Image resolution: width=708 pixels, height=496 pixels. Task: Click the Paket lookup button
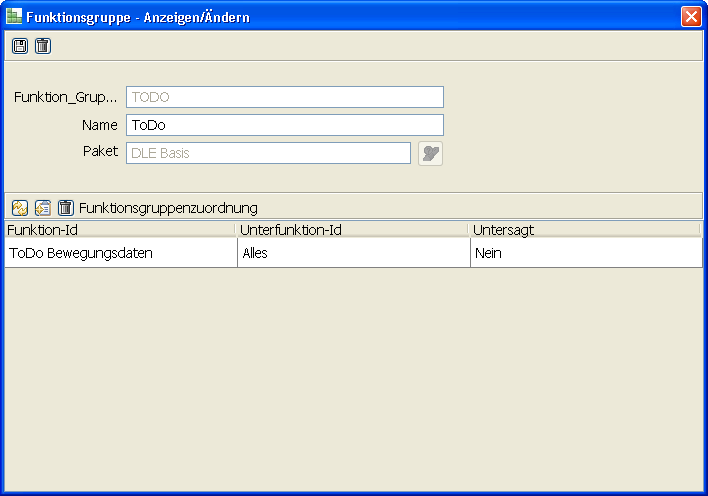pos(430,153)
